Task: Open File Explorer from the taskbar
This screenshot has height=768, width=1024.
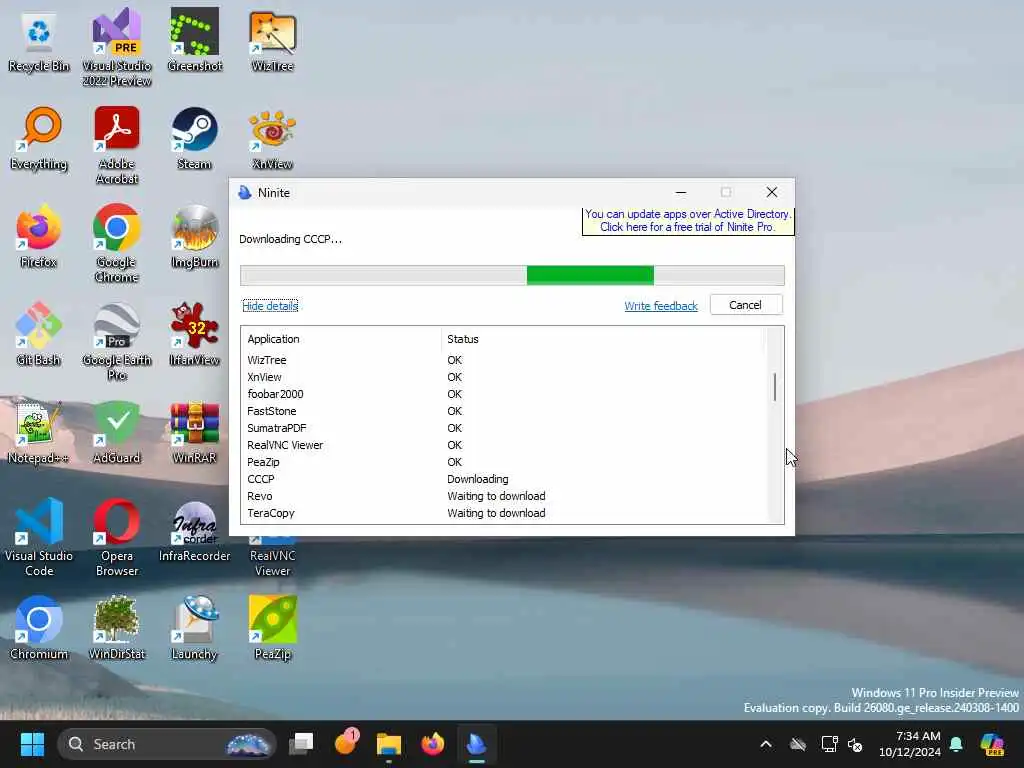Action: click(389, 744)
